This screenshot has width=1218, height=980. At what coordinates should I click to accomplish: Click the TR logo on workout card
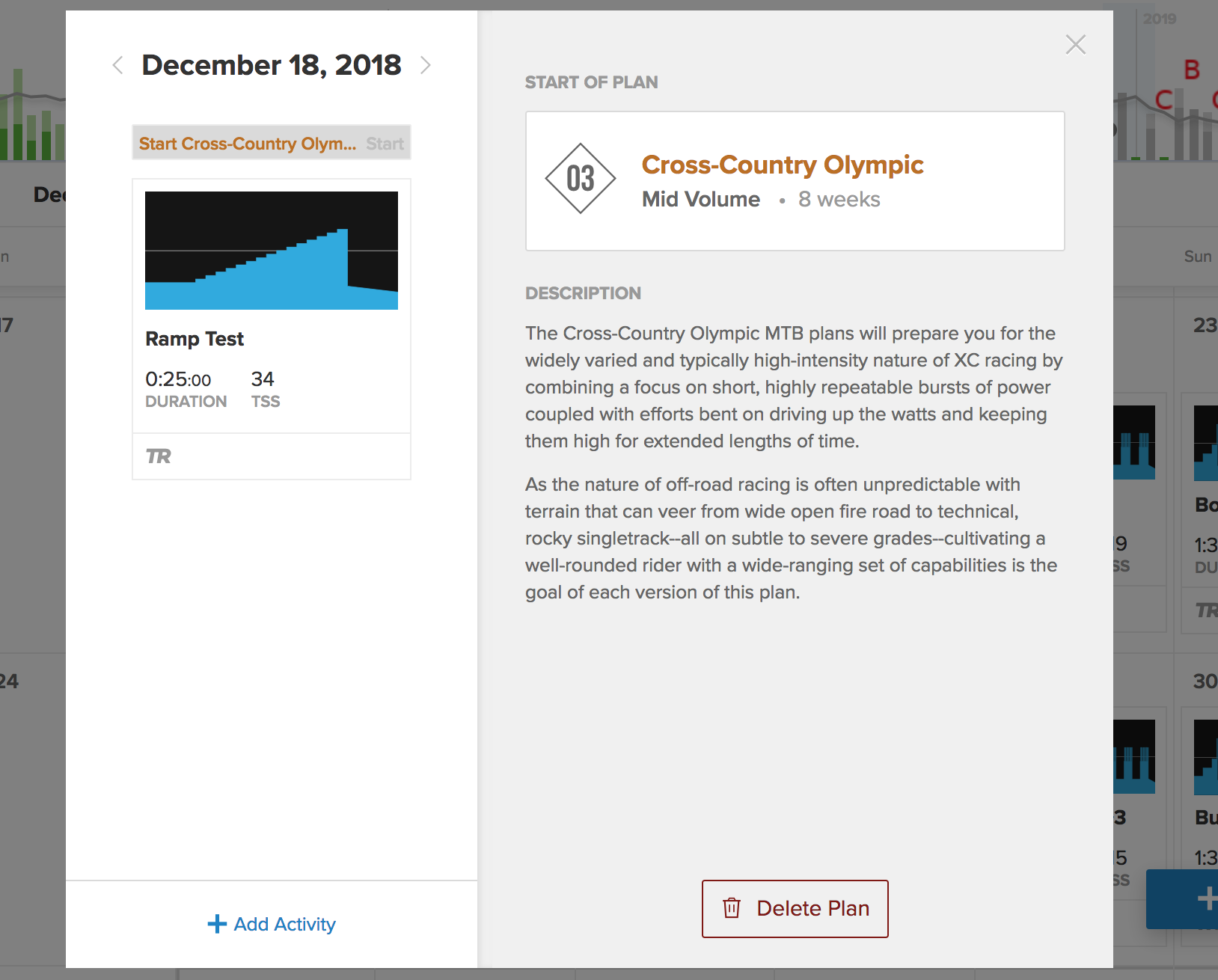tap(159, 456)
